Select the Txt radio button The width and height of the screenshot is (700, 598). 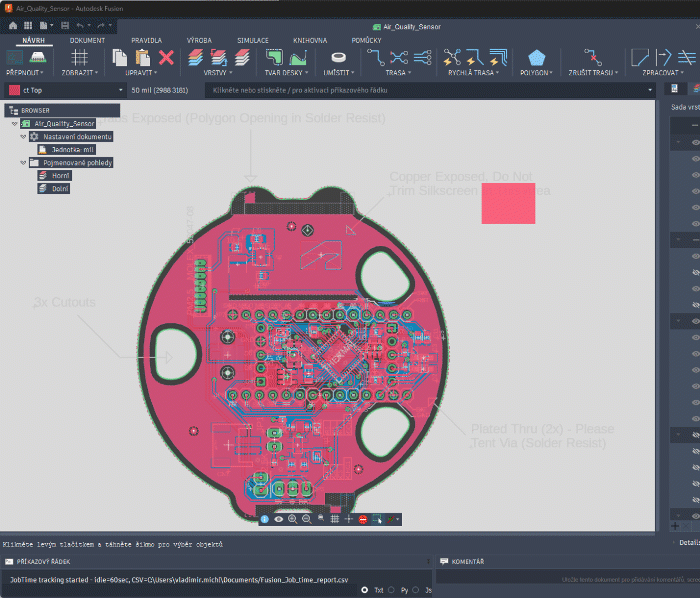click(365, 590)
